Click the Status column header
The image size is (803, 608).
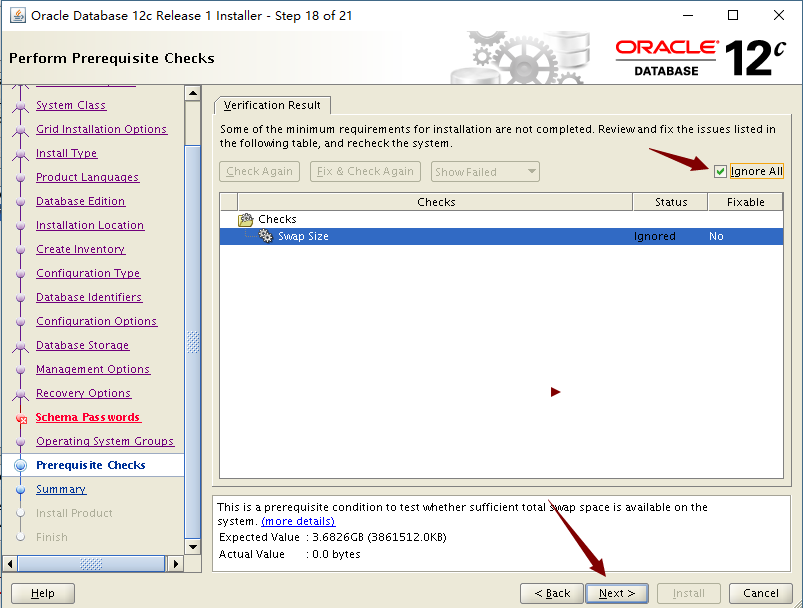pyautogui.click(x=670, y=202)
